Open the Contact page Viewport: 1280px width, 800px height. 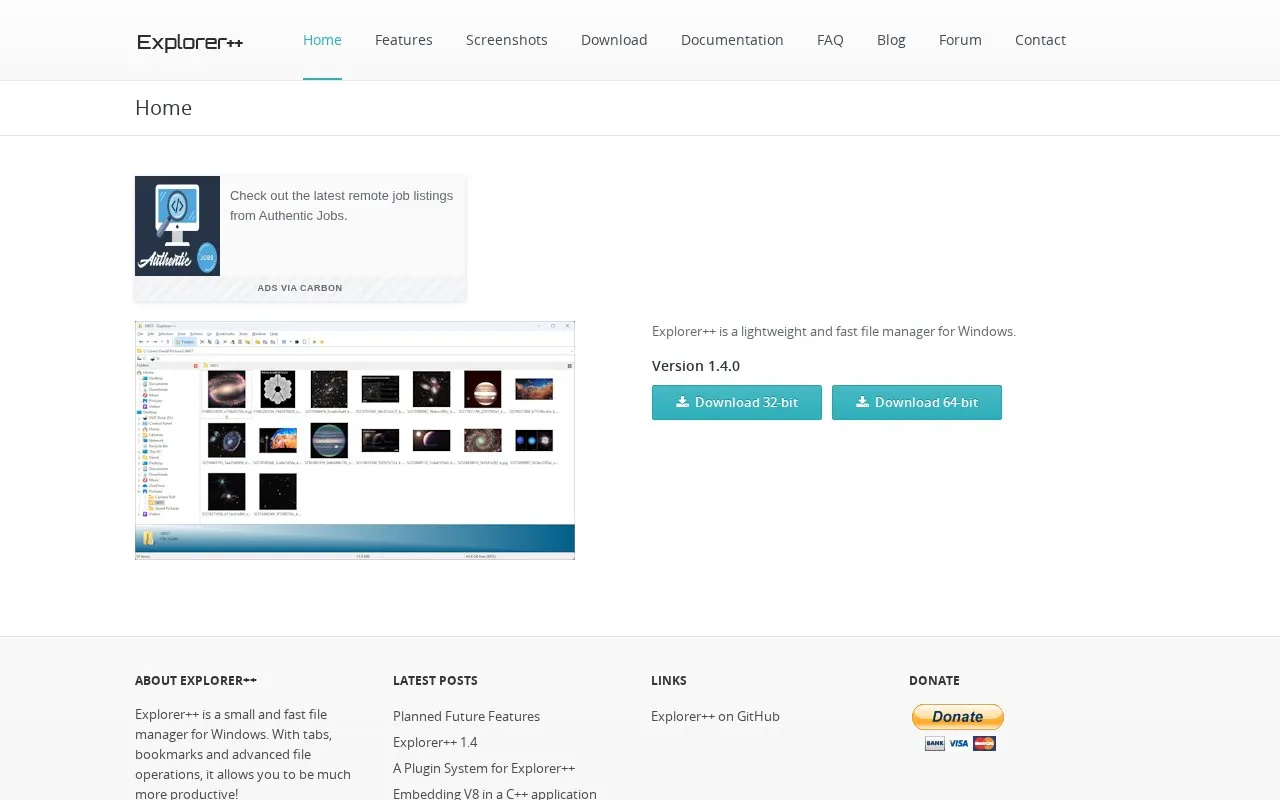tap(1040, 40)
